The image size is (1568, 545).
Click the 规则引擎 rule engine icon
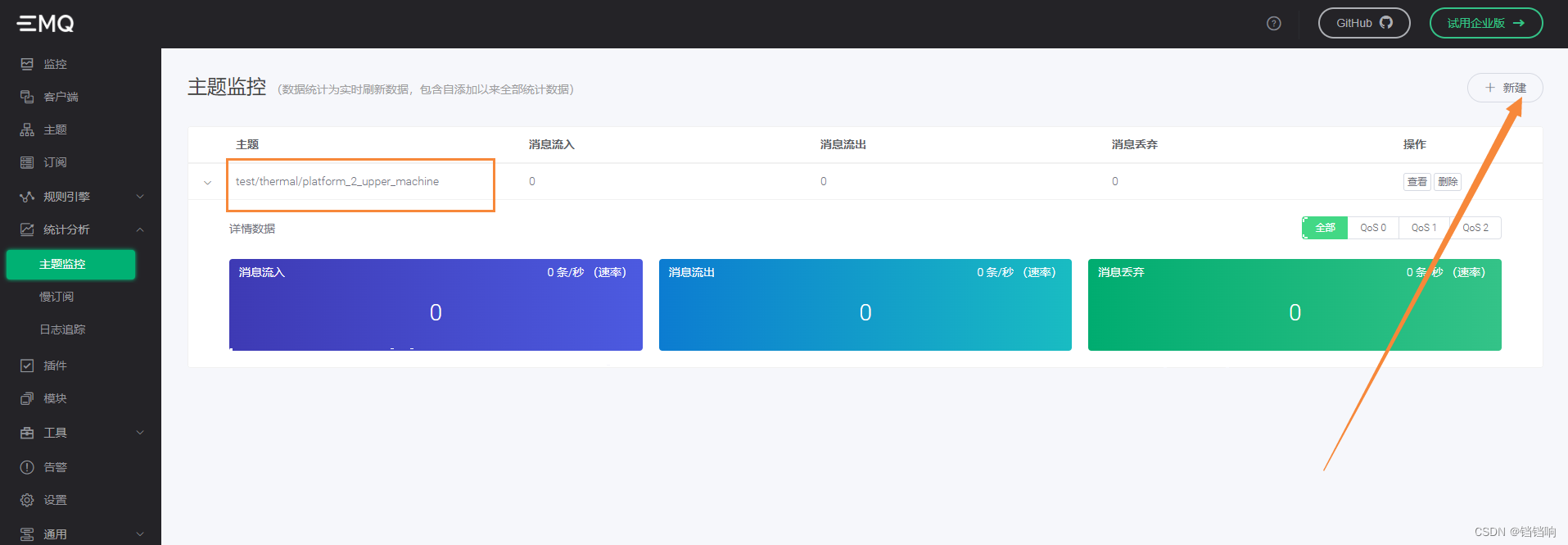27,197
